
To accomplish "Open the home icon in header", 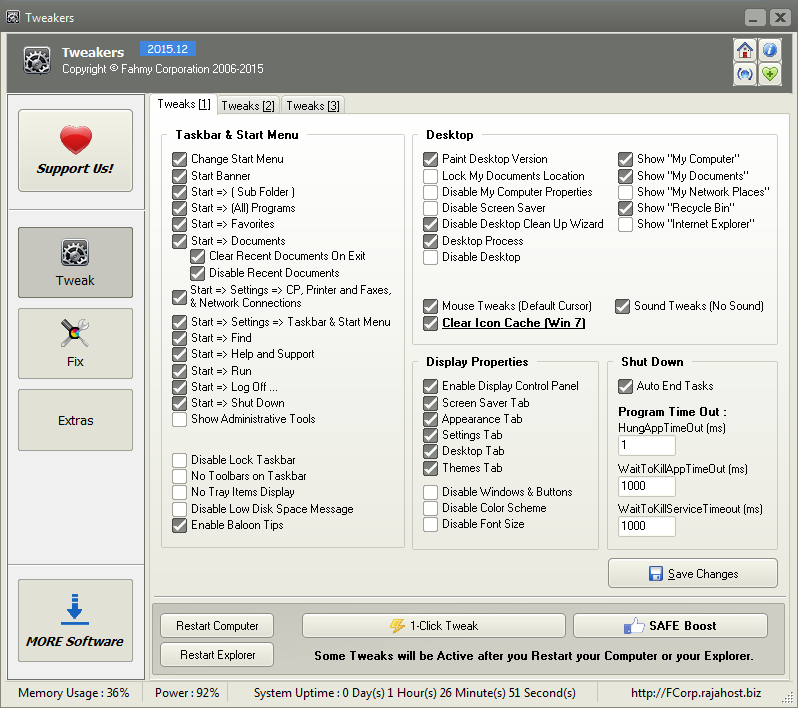I will 745,50.
